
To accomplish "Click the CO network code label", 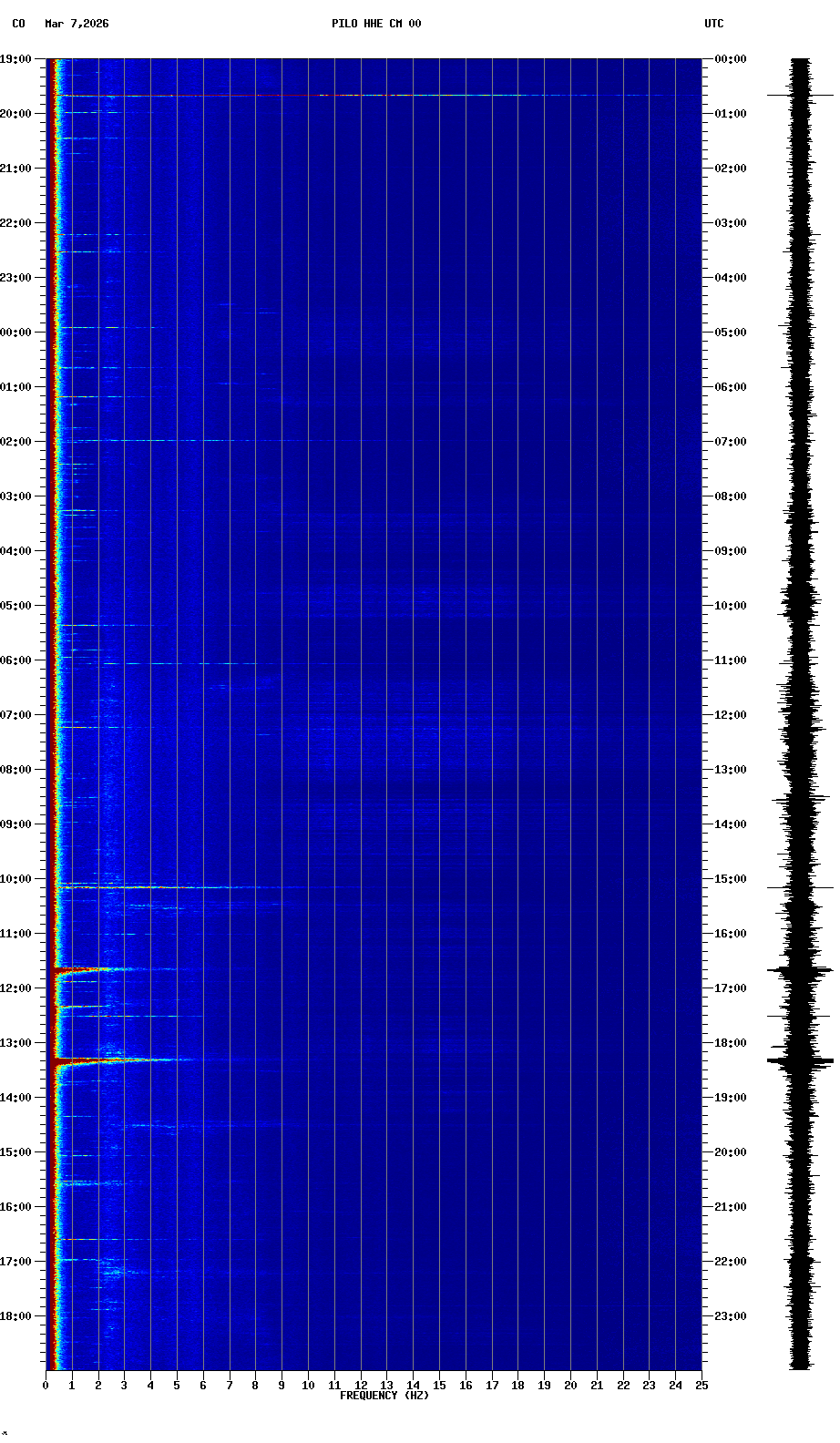I will pos(18,24).
